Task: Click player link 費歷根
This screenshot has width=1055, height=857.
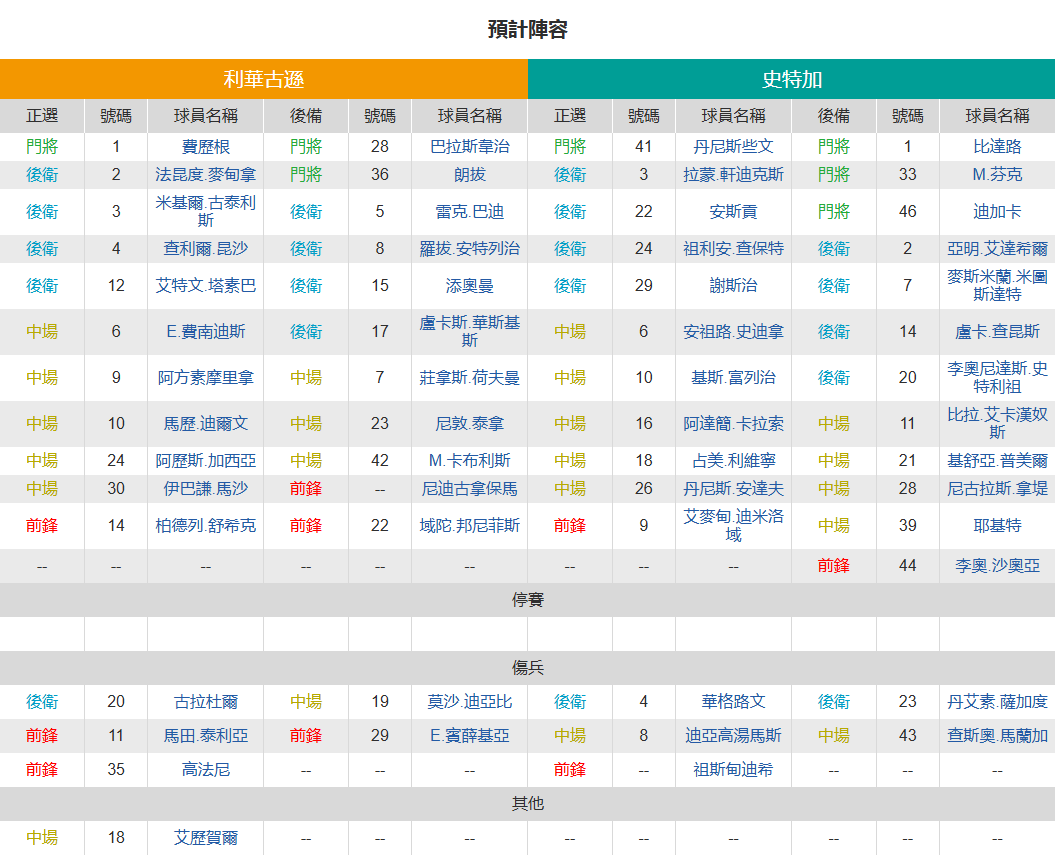Action: tap(205, 147)
